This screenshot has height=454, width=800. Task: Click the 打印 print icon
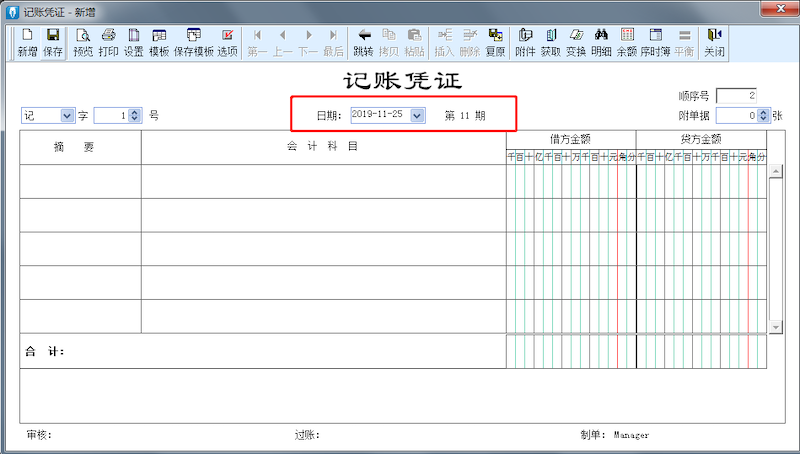(108, 43)
